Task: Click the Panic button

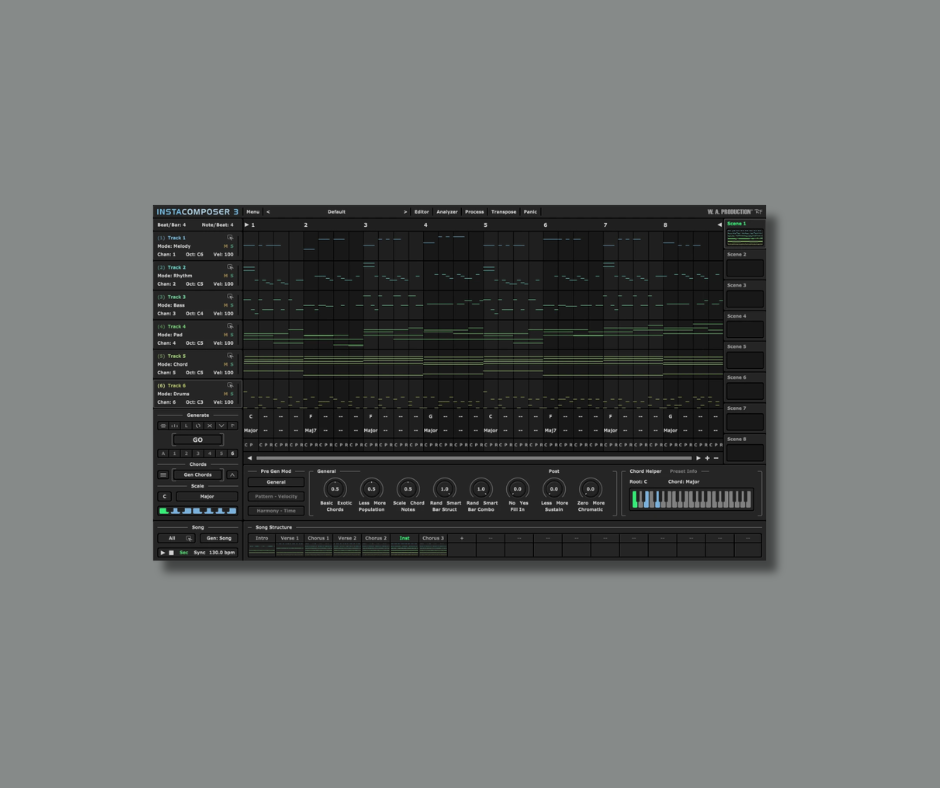Action: 531,212
